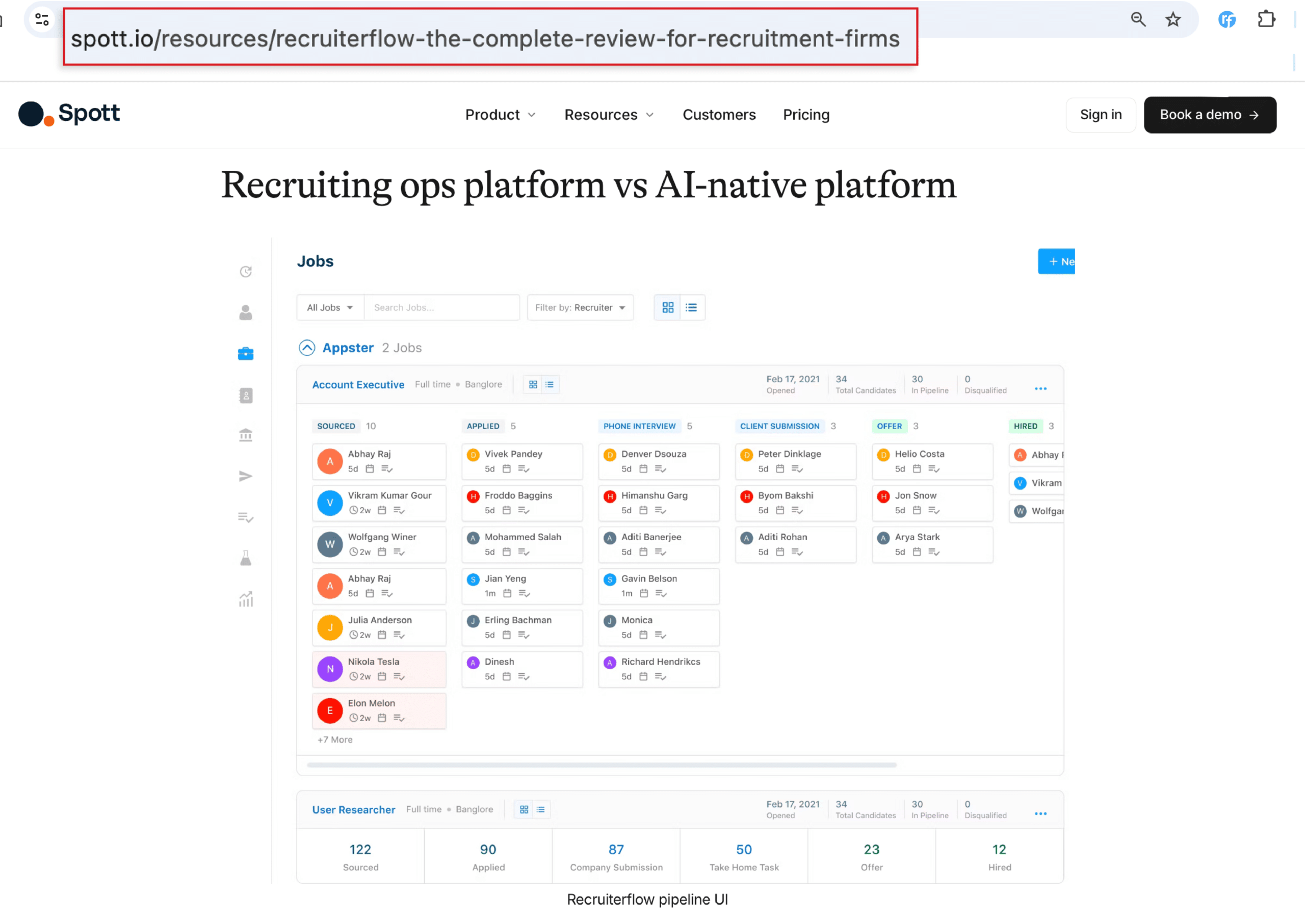
Task: Click the Search Jobs input field
Action: (441, 307)
